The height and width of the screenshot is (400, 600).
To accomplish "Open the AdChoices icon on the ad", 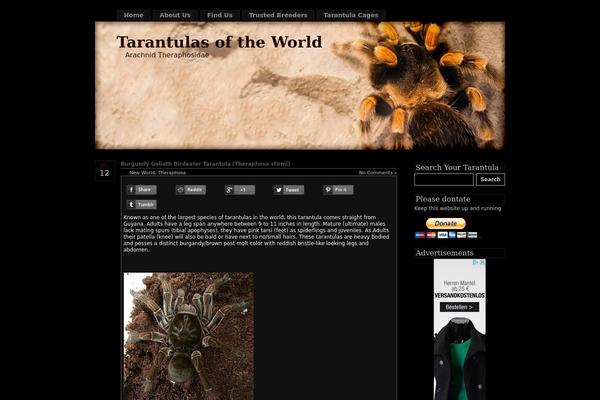I will 479,262.
